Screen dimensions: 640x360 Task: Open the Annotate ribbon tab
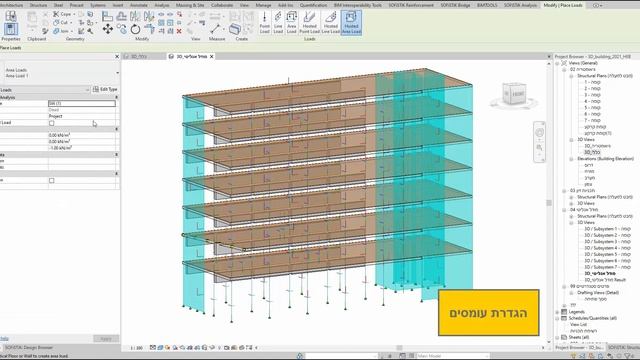[139, 5]
